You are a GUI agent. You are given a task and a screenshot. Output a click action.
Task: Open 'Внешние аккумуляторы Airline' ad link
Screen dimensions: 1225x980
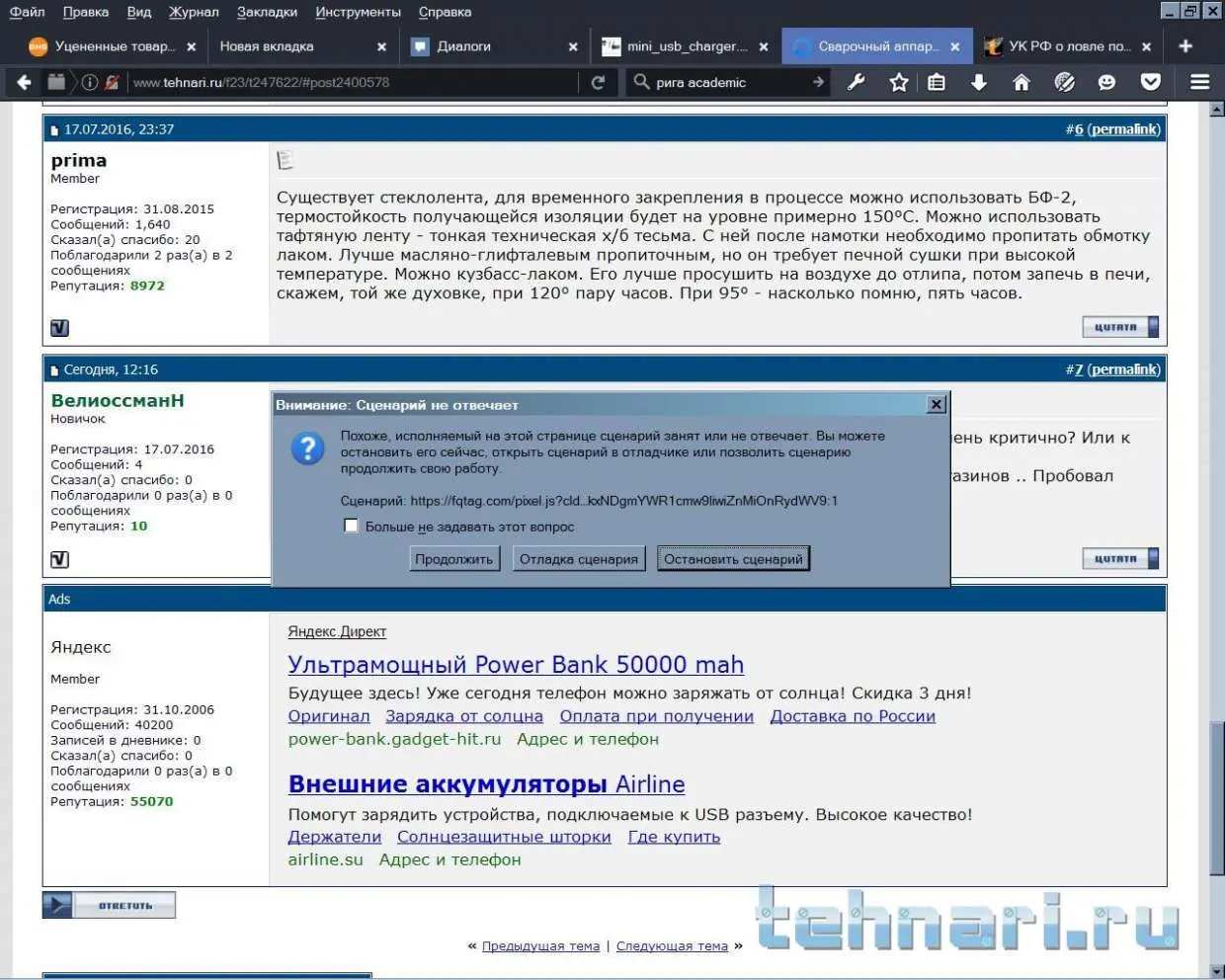click(x=486, y=784)
